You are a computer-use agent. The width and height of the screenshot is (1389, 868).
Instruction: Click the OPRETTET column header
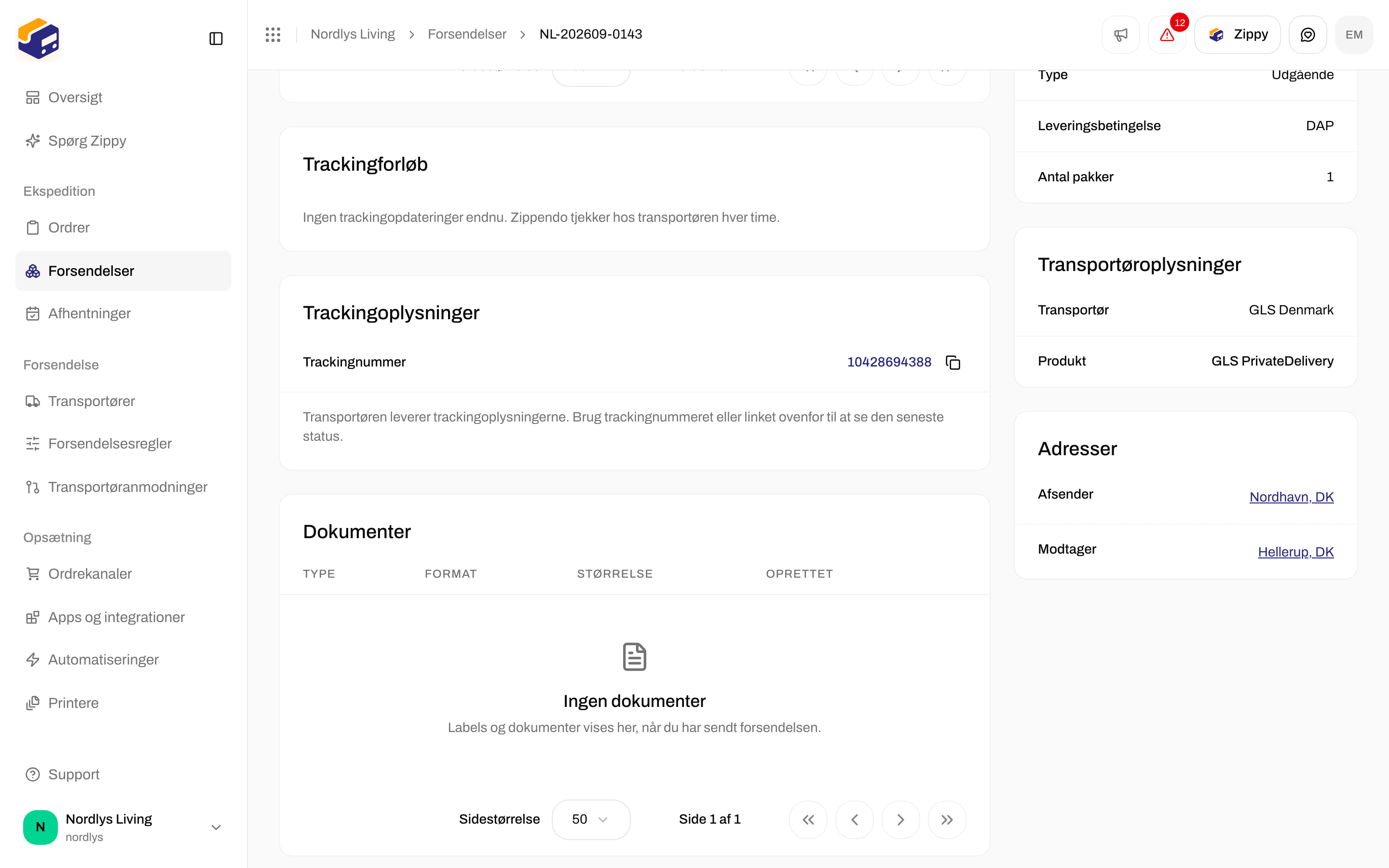coord(799,573)
